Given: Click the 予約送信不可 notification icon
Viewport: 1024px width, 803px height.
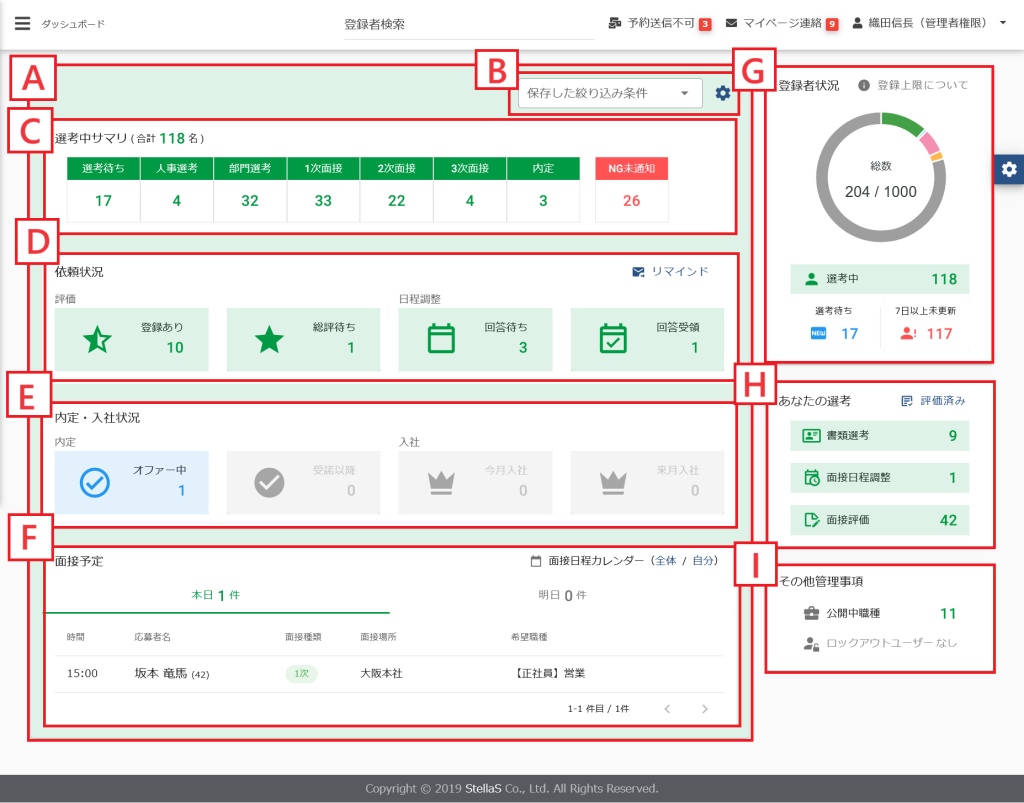Looking at the screenshot, I should pyautogui.click(x=614, y=23).
